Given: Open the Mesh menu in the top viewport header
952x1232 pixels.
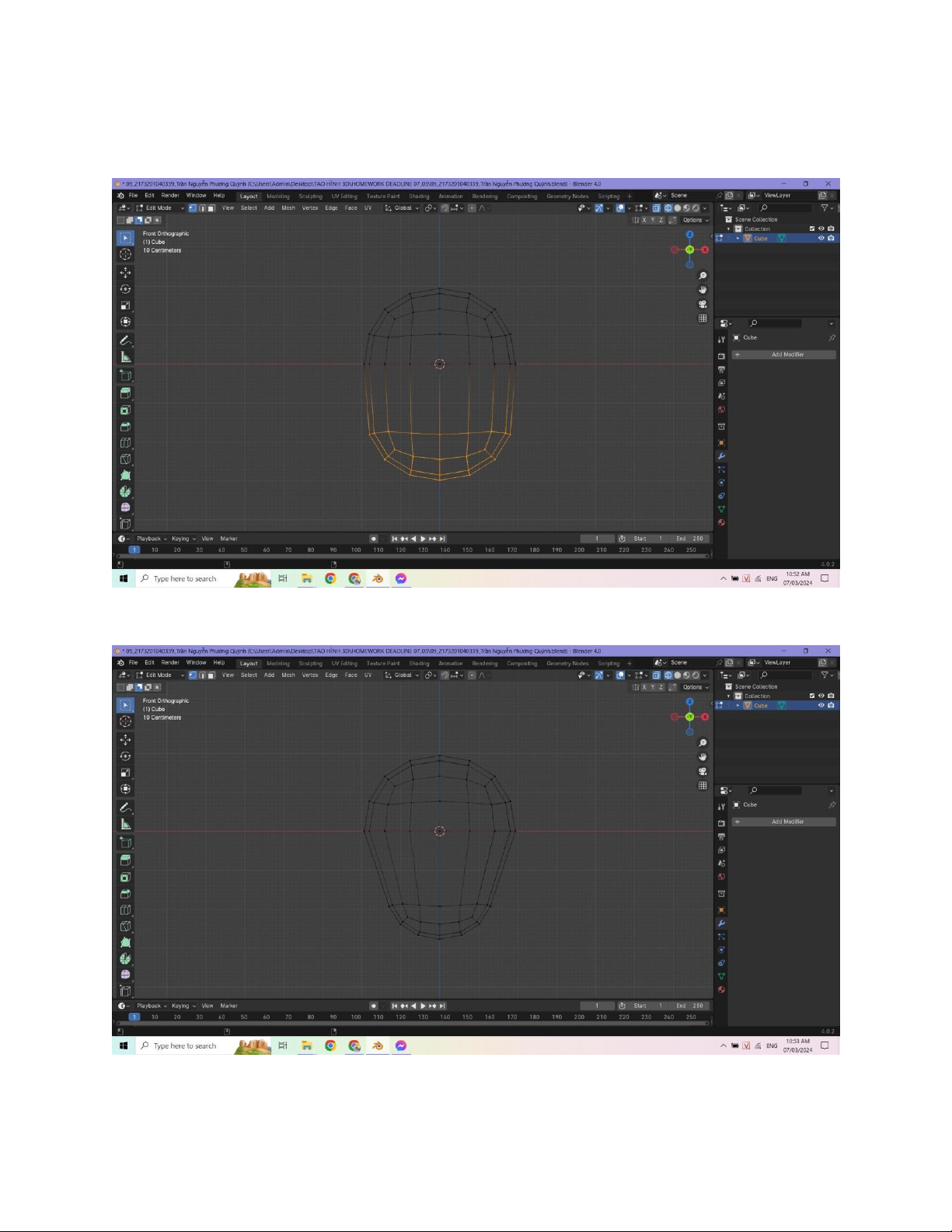Looking at the screenshot, I should (x=288, y=208).
